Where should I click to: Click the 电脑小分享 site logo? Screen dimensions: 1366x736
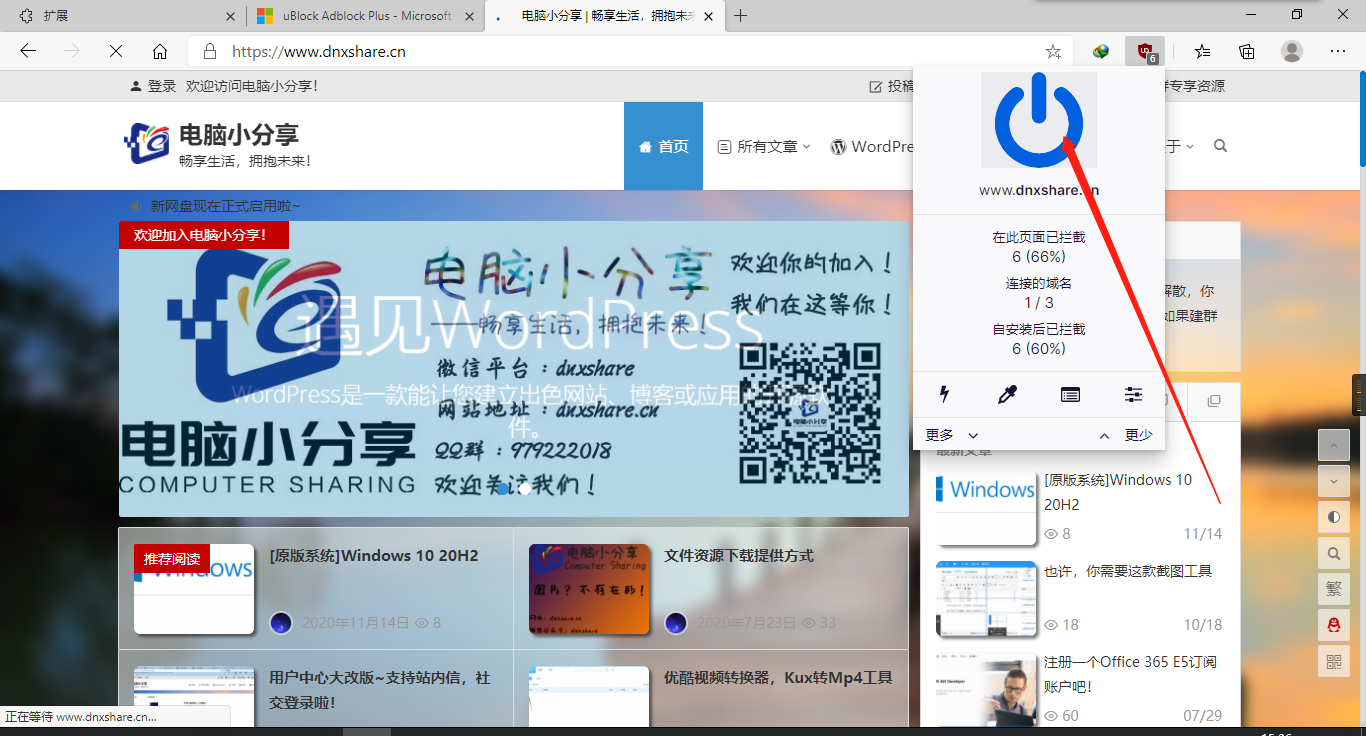click(217, 144)
